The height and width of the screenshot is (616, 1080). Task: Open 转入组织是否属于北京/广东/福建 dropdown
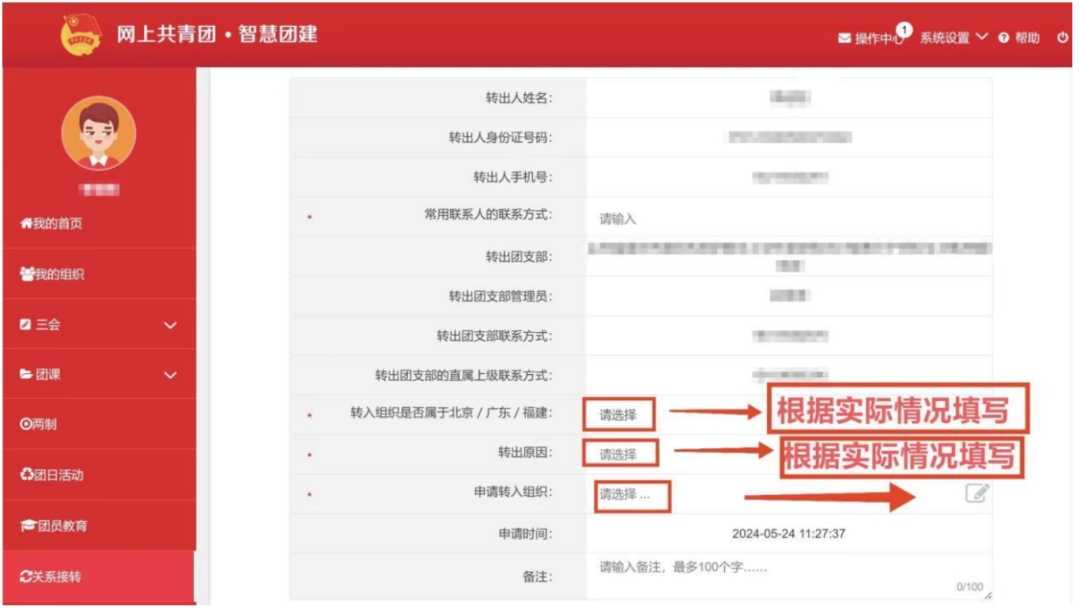(x=618, y=414)
